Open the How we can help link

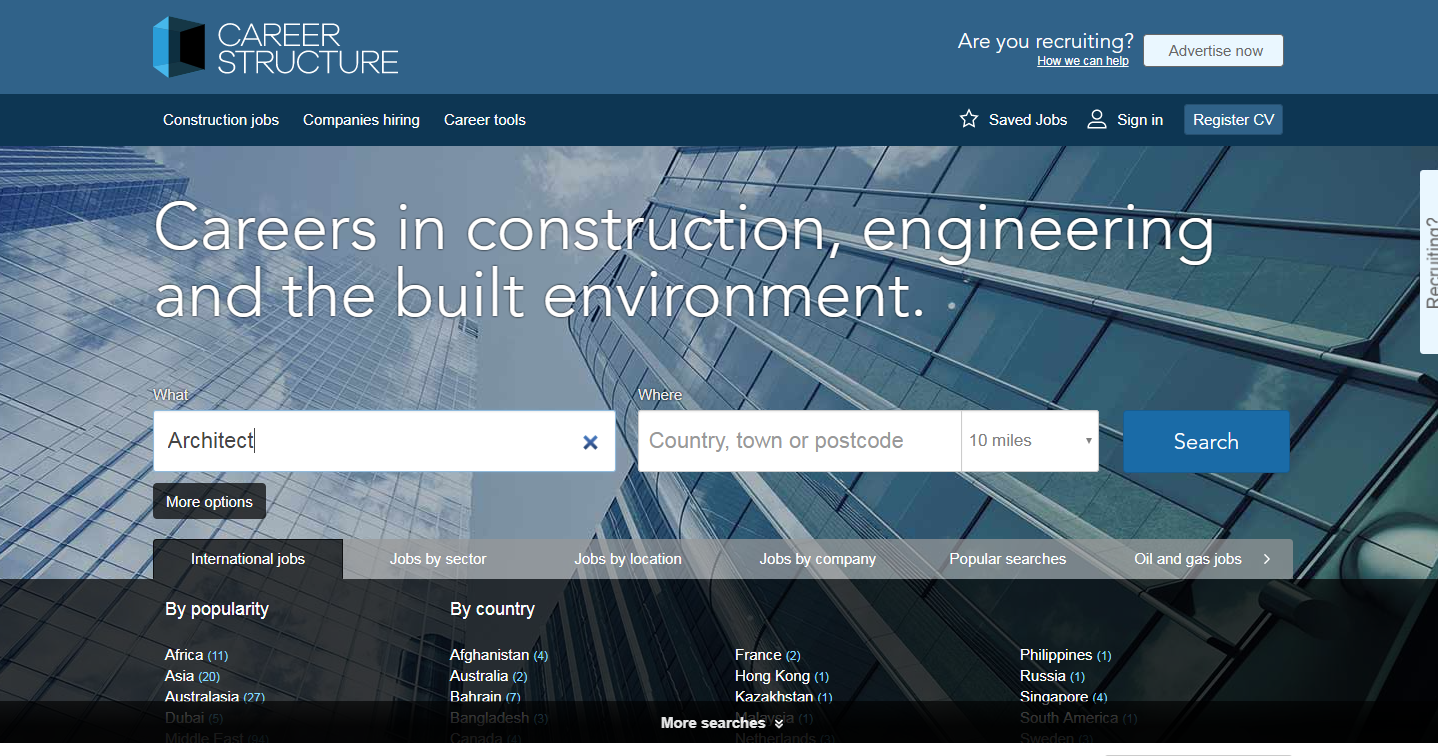1082,60
